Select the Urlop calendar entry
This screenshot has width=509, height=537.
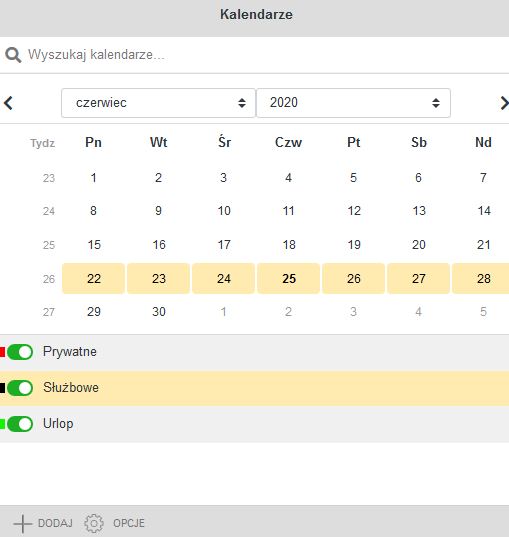[254, 424]
